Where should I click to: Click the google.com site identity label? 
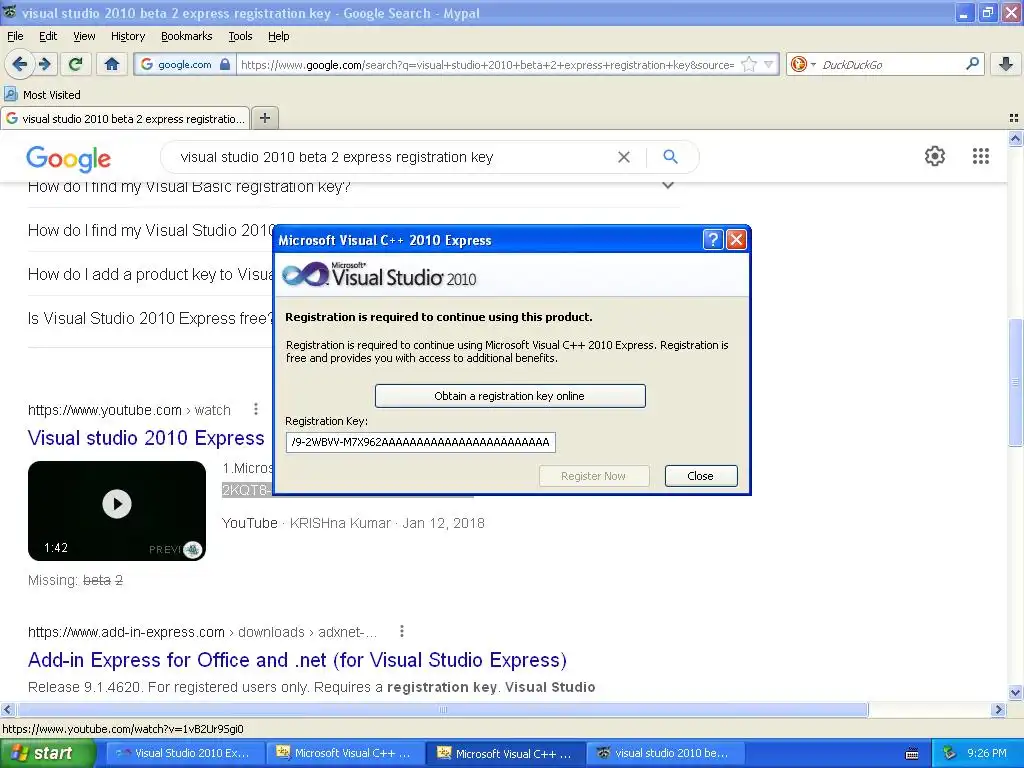[185, 65]
